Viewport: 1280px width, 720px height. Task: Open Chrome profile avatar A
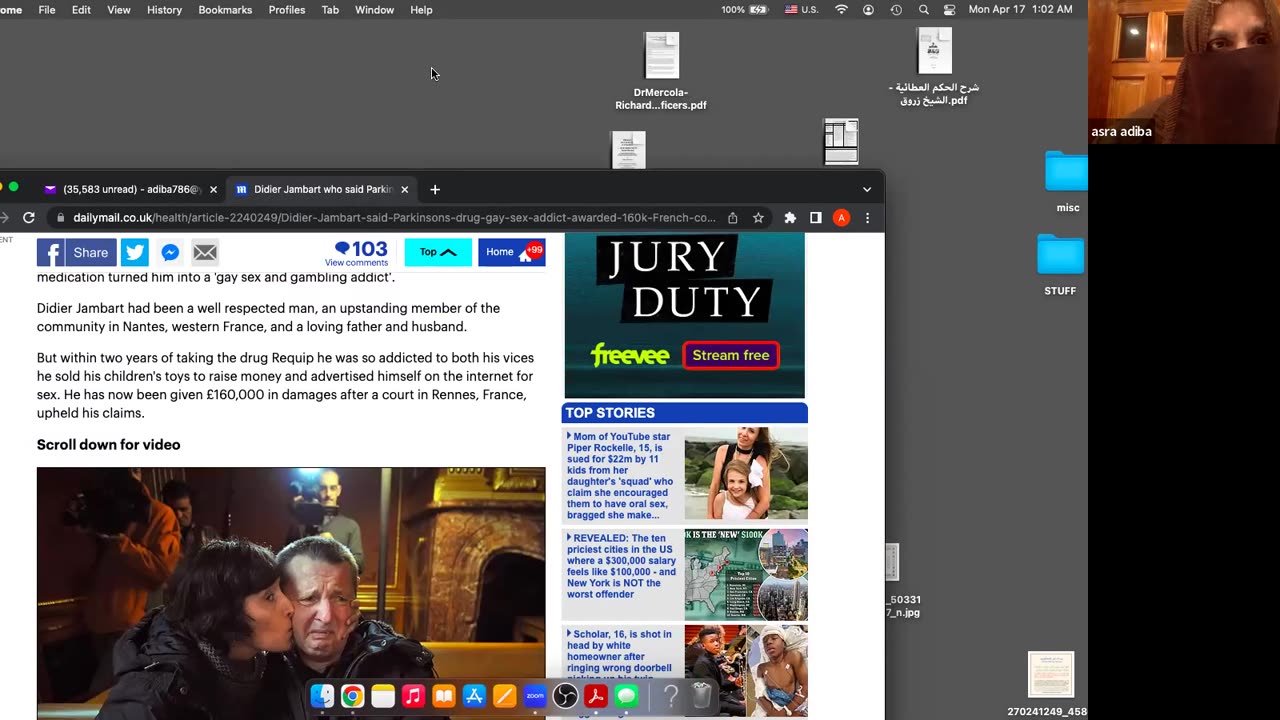[x=842, y=217]
